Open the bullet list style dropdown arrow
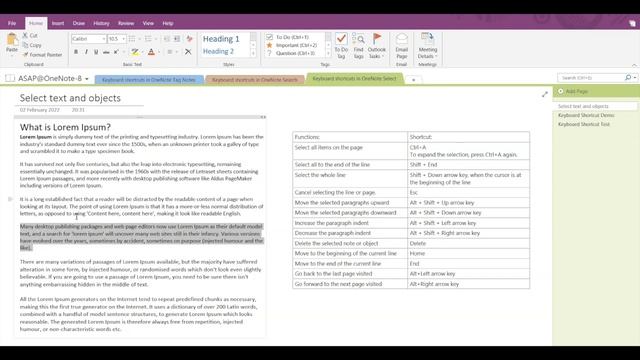Screen dimensions: 640x360 140,39
